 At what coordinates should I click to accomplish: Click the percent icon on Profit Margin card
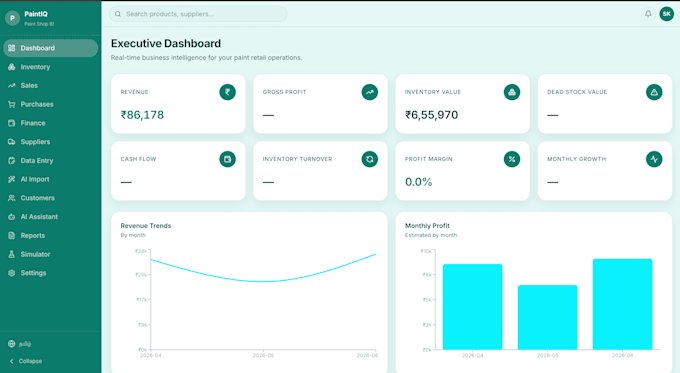click(512, 159)
